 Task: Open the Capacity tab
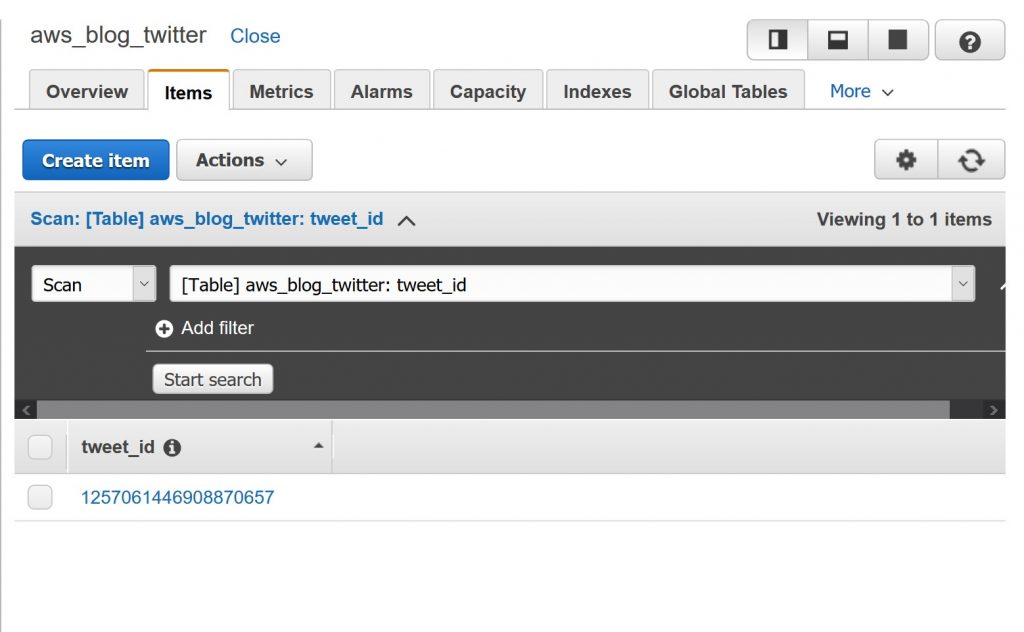pos(488,91)
